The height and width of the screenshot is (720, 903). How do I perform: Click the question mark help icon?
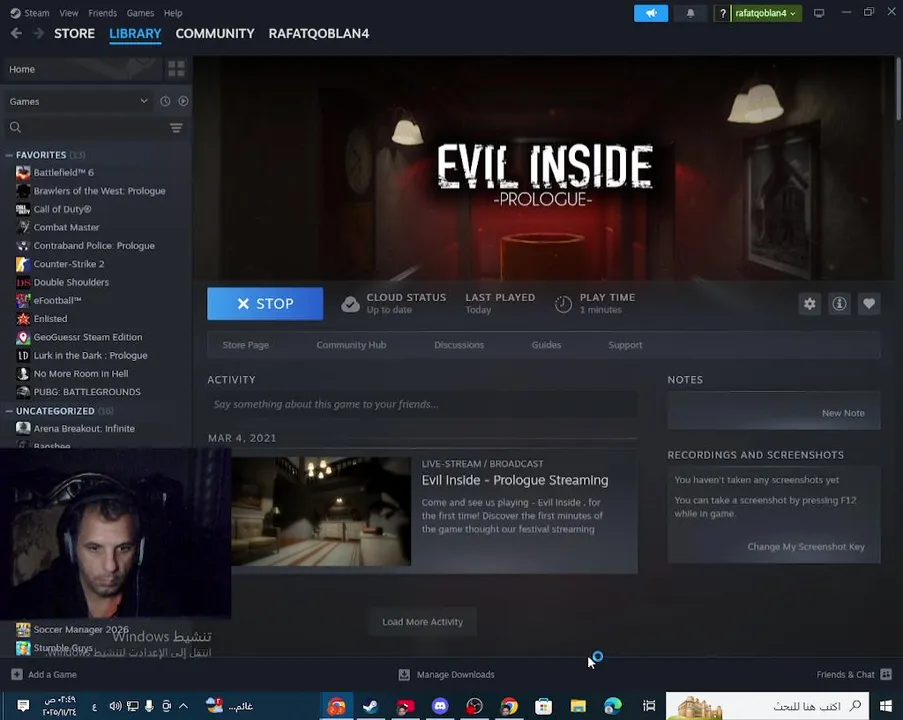(722, 13)
